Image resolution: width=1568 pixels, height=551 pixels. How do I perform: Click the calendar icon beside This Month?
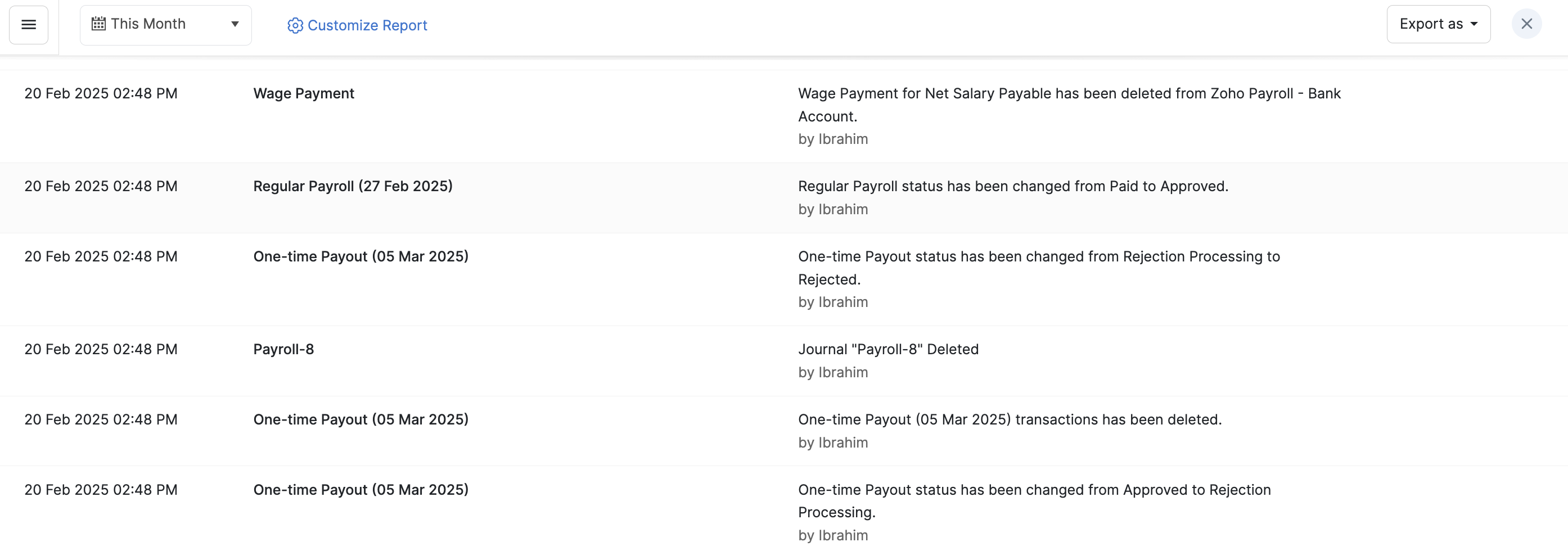click(98, 24)
